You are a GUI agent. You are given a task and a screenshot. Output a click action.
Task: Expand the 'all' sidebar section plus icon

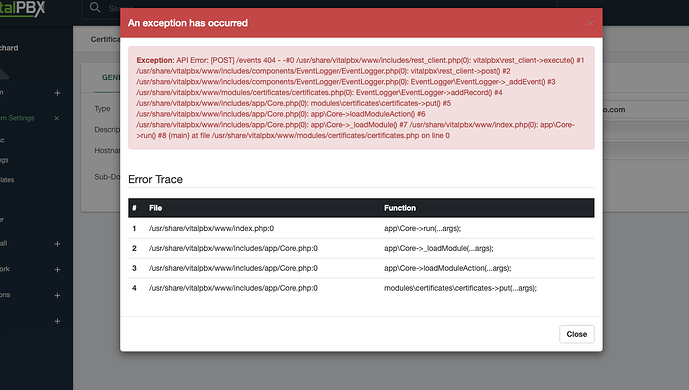57,244
